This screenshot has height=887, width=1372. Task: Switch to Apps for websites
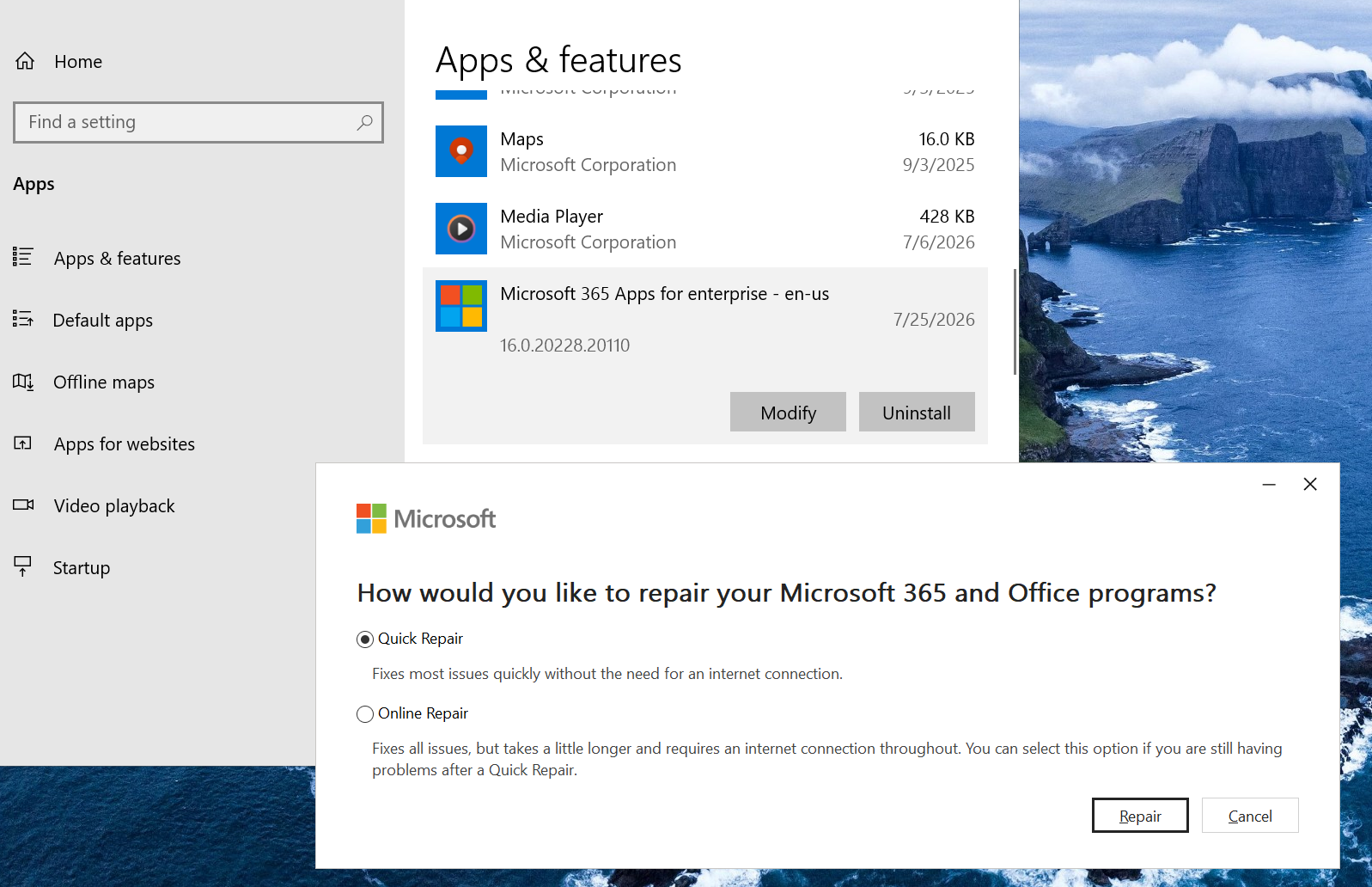pyautogui.click(x=125, y=444)
